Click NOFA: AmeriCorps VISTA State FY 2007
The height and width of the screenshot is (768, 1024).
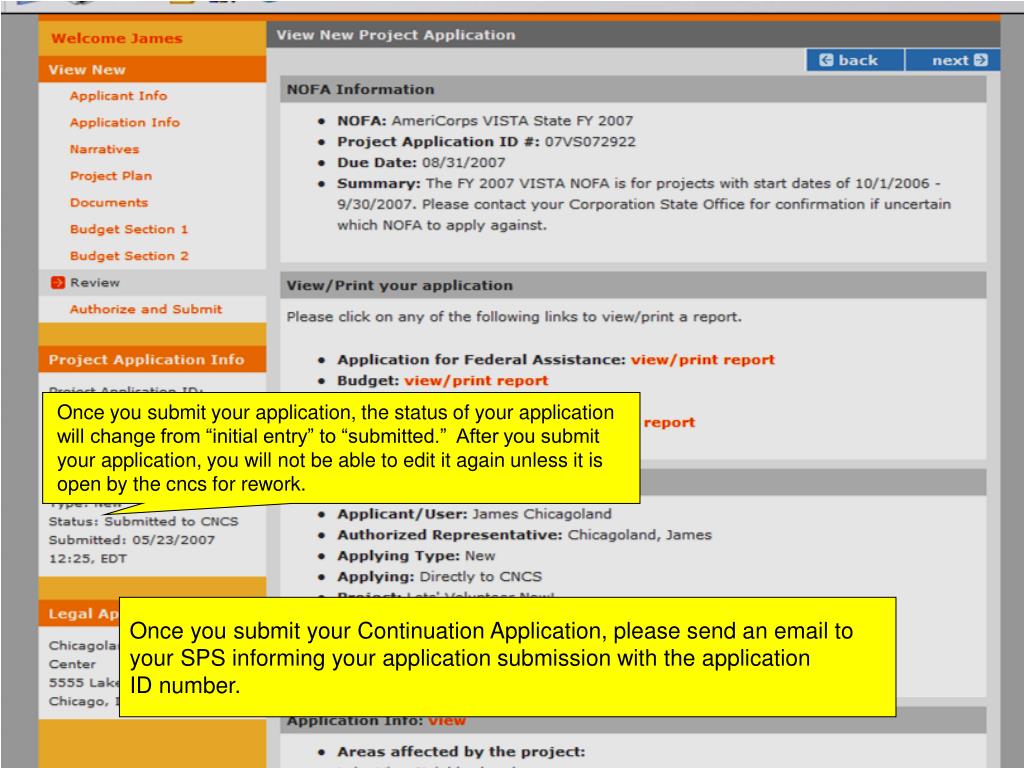(485, 121)
